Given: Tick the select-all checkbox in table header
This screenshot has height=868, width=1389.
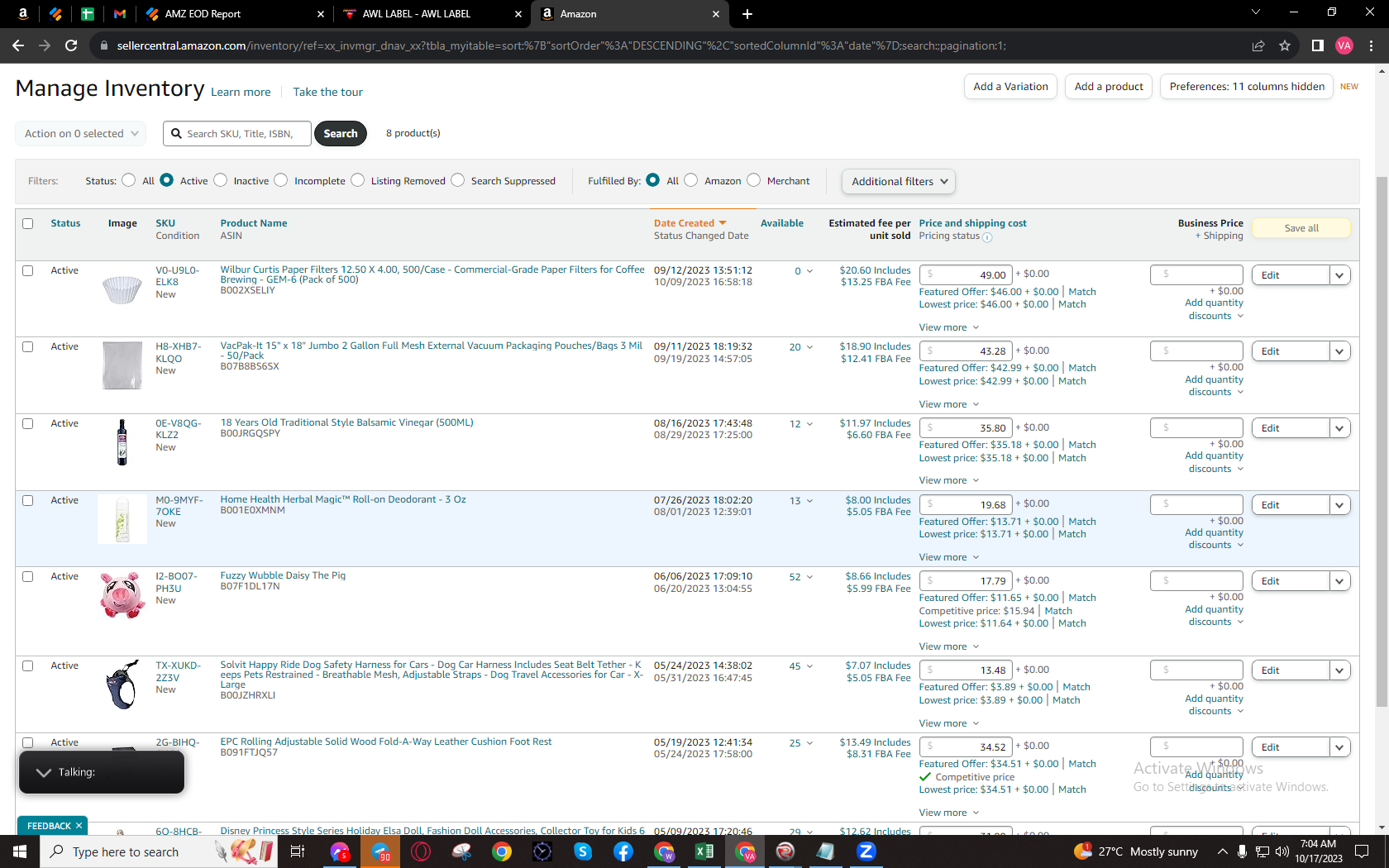Looking at the screenshot, I should 28,223.
